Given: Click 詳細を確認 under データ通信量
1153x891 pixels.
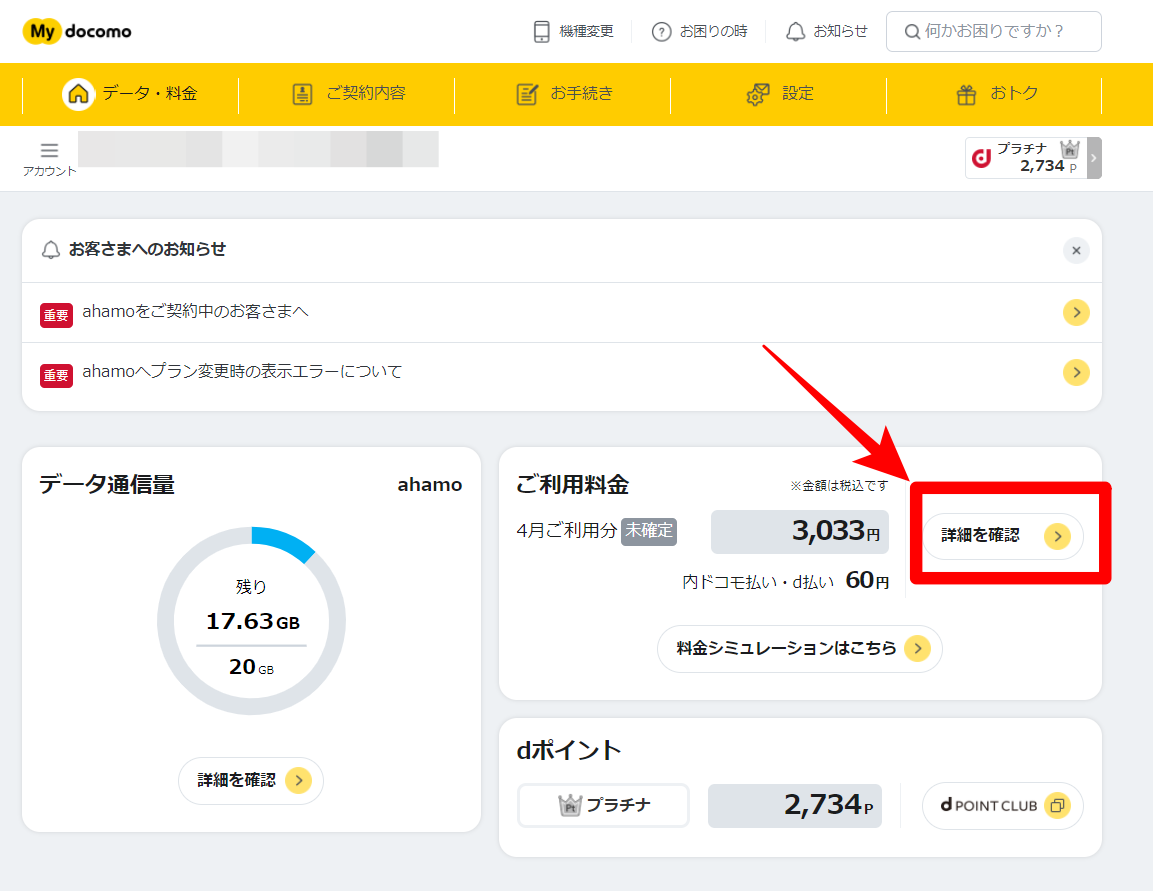Looking at the screenshot, I should tap(251, 780).
